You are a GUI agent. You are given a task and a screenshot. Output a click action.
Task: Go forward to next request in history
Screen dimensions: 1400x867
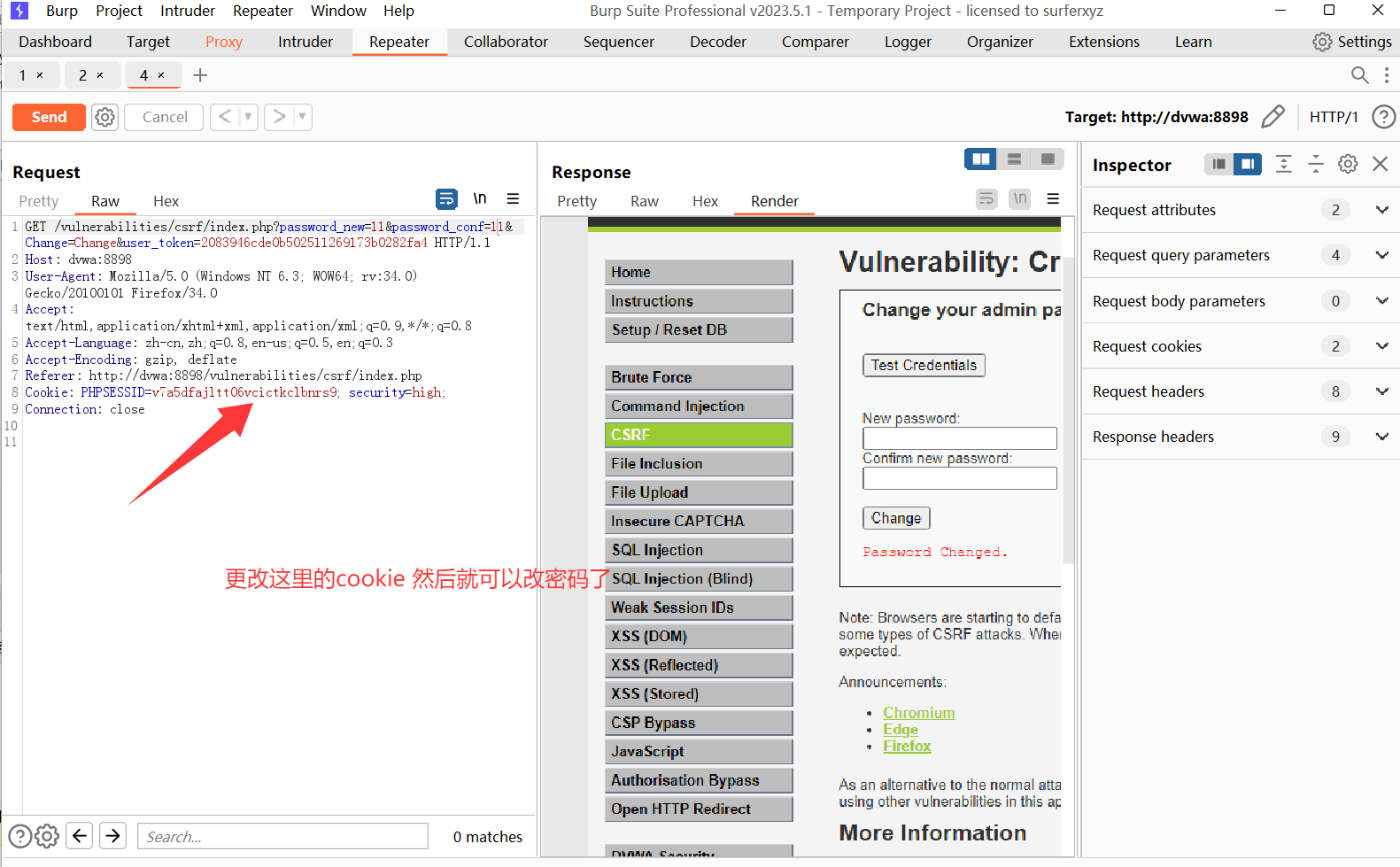tap(279, 117)
